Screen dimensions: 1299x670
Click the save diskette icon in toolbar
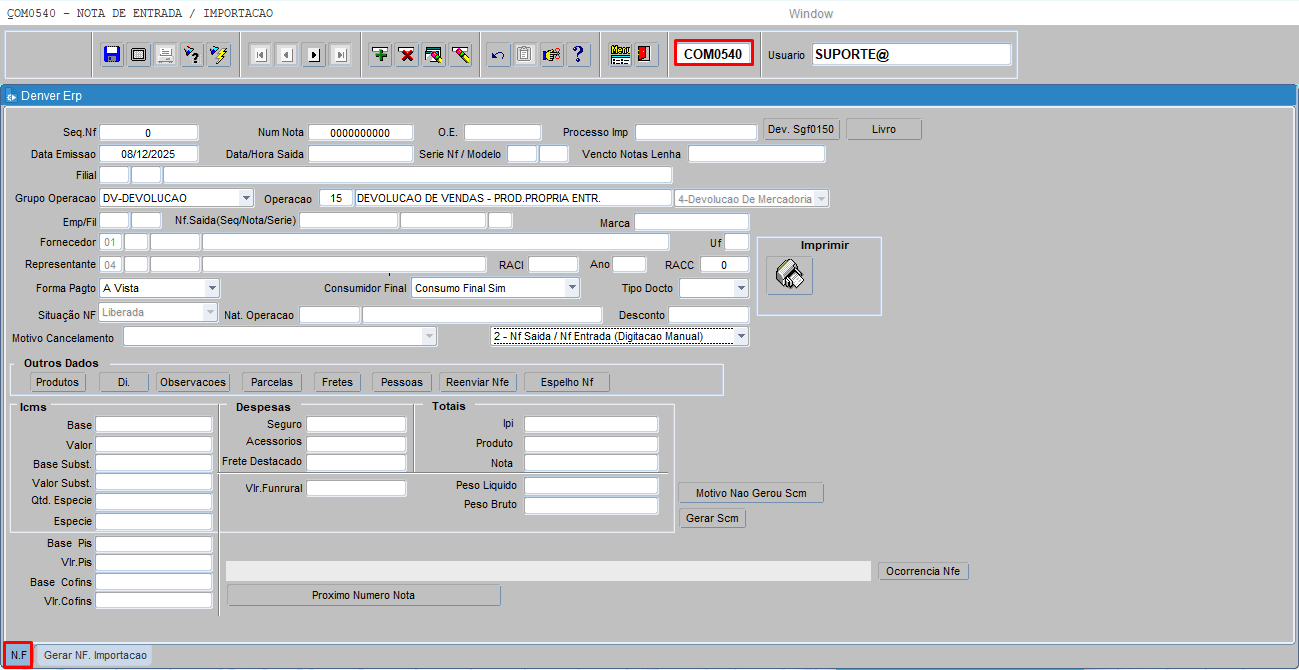[x=113, y=55]
